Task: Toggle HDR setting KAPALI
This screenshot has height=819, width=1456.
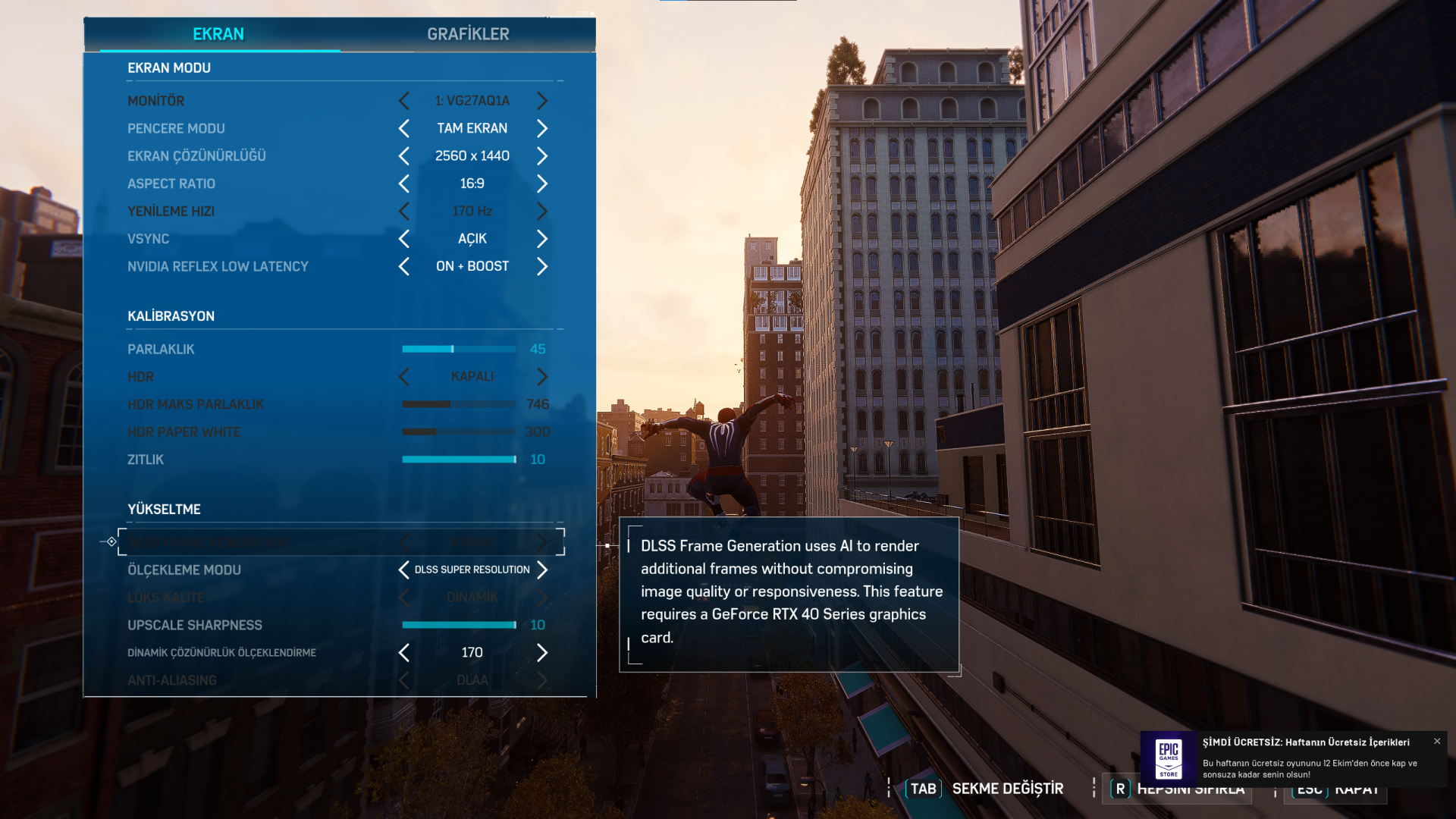Action: tap(472, 377)
